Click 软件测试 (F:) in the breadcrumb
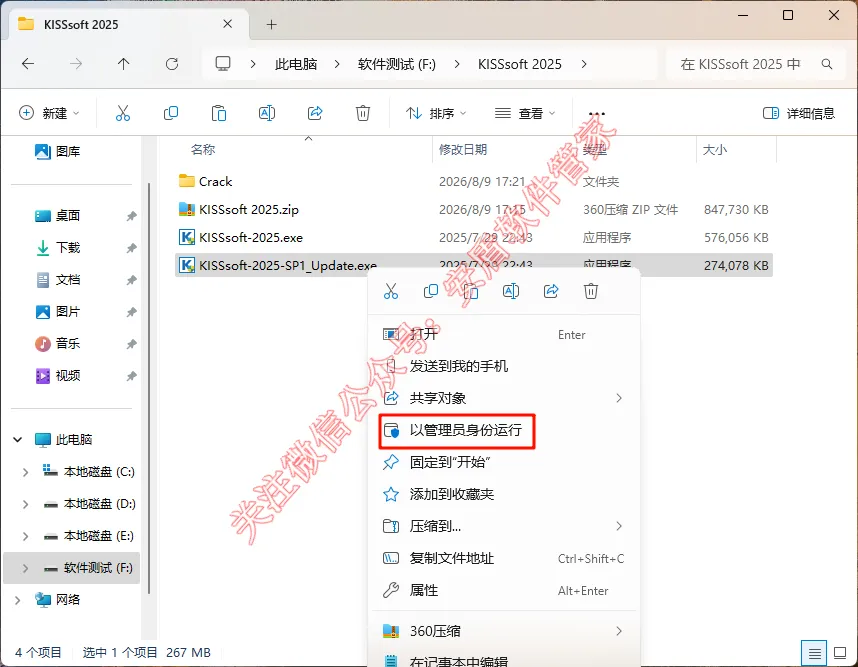The image size is (858, 667). (397, 64)
